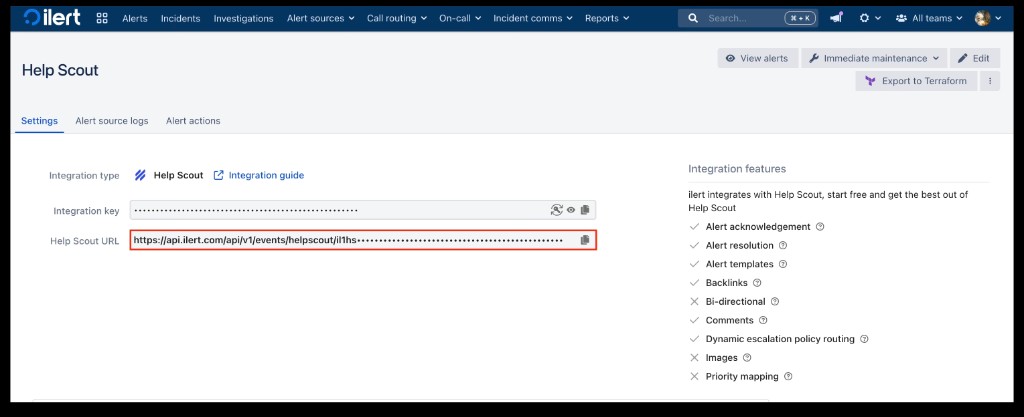
Task: Click help icon beside Priority mapping
Action: click(788, 377)
